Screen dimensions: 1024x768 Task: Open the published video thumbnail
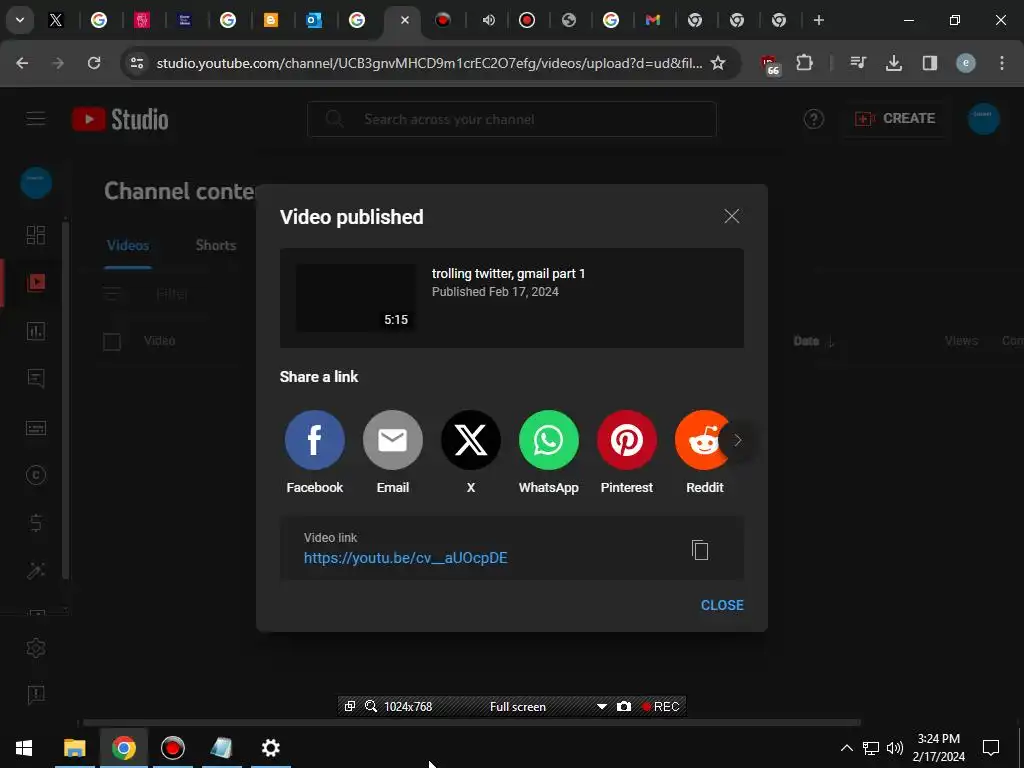click(356, 298)
